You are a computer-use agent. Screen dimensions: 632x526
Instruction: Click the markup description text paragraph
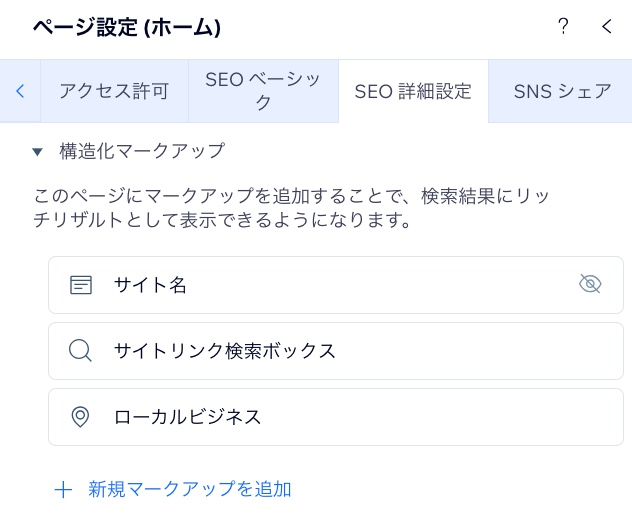pyautogui.click(x=291, y=208)
